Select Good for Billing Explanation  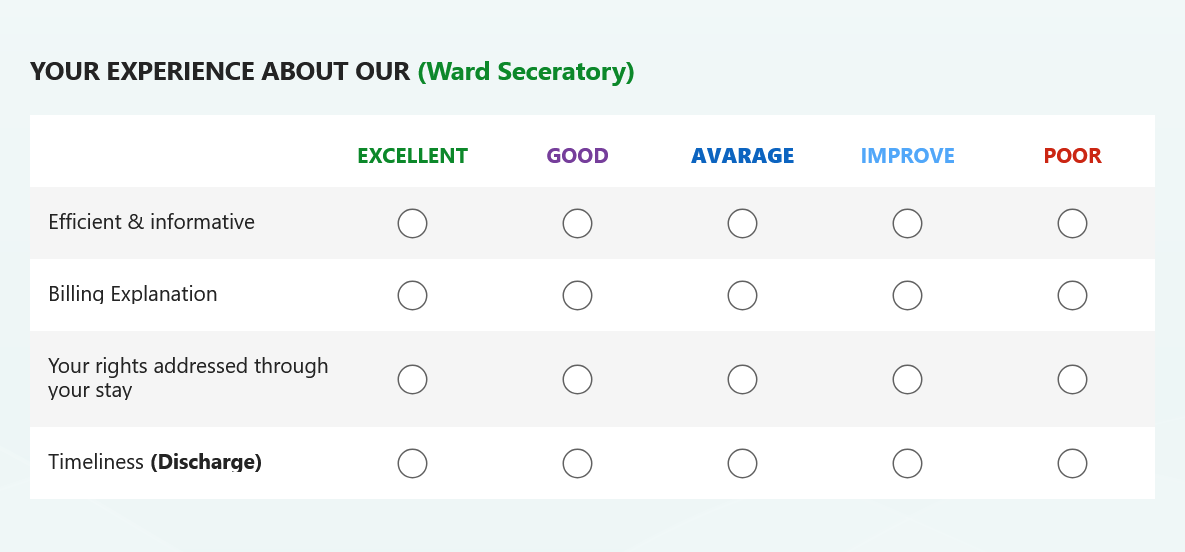coord(577,296)
